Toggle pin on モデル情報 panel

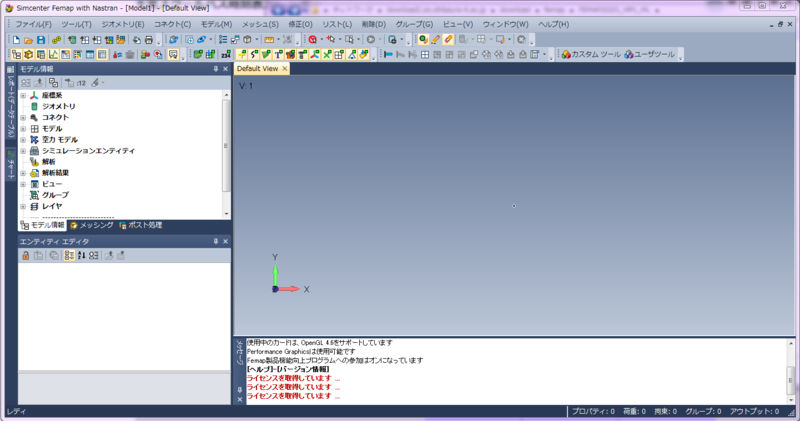[x=214, y=70]
